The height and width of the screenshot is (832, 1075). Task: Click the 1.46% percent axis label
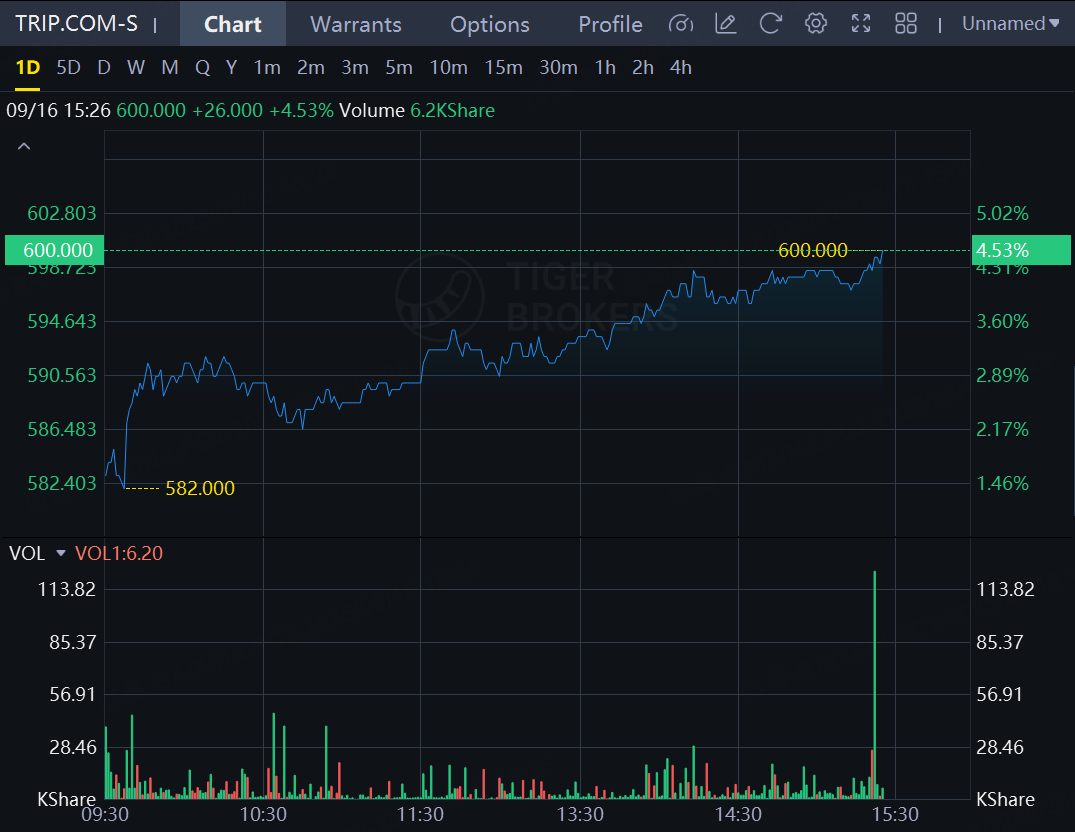[x=1002, y=483]
